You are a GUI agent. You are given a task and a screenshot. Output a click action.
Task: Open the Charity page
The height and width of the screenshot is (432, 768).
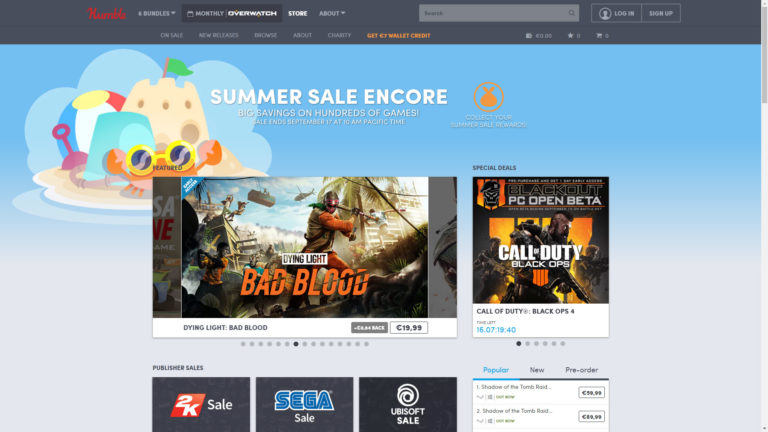339,35
